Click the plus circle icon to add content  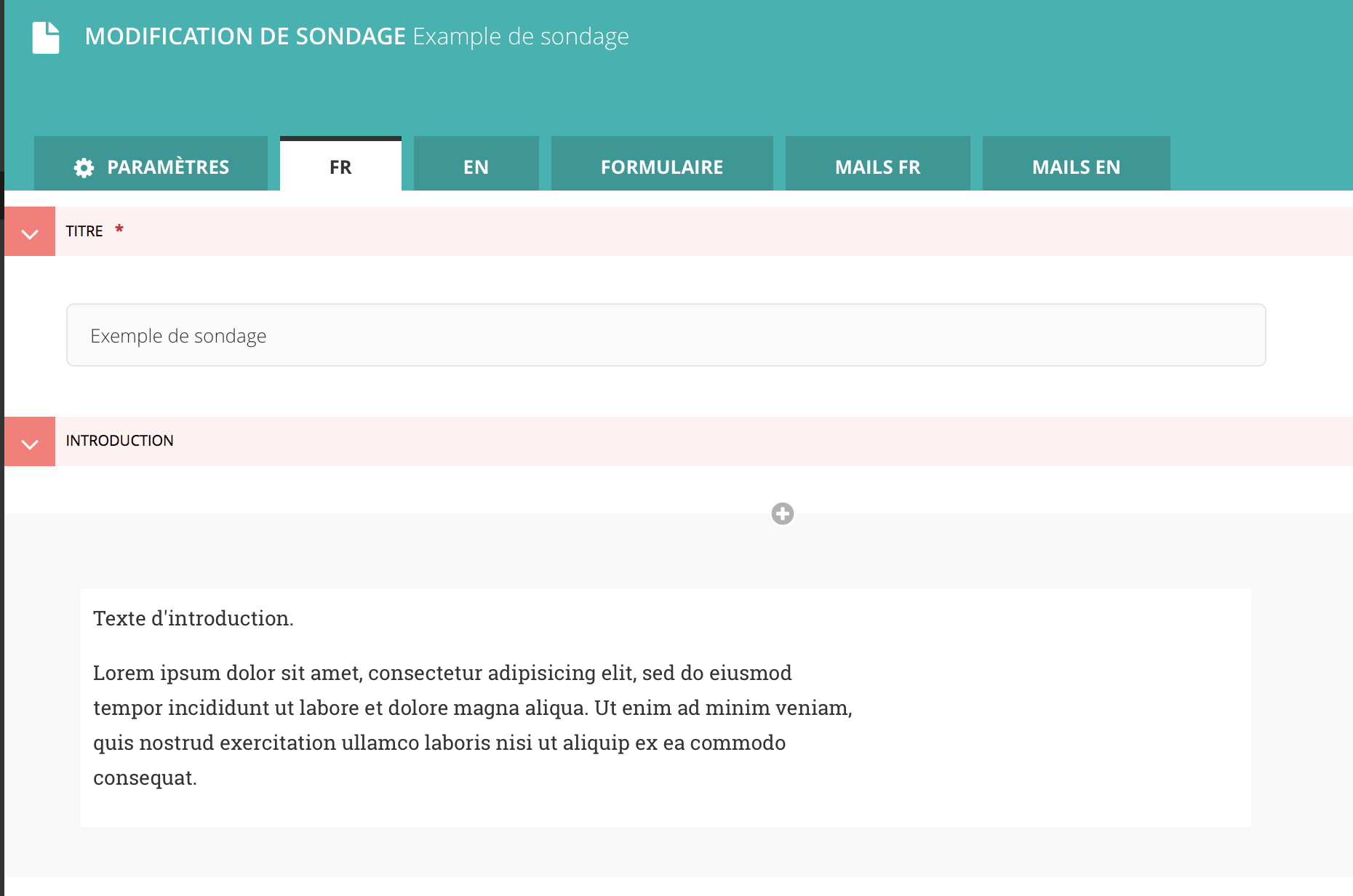click(783, 514)
